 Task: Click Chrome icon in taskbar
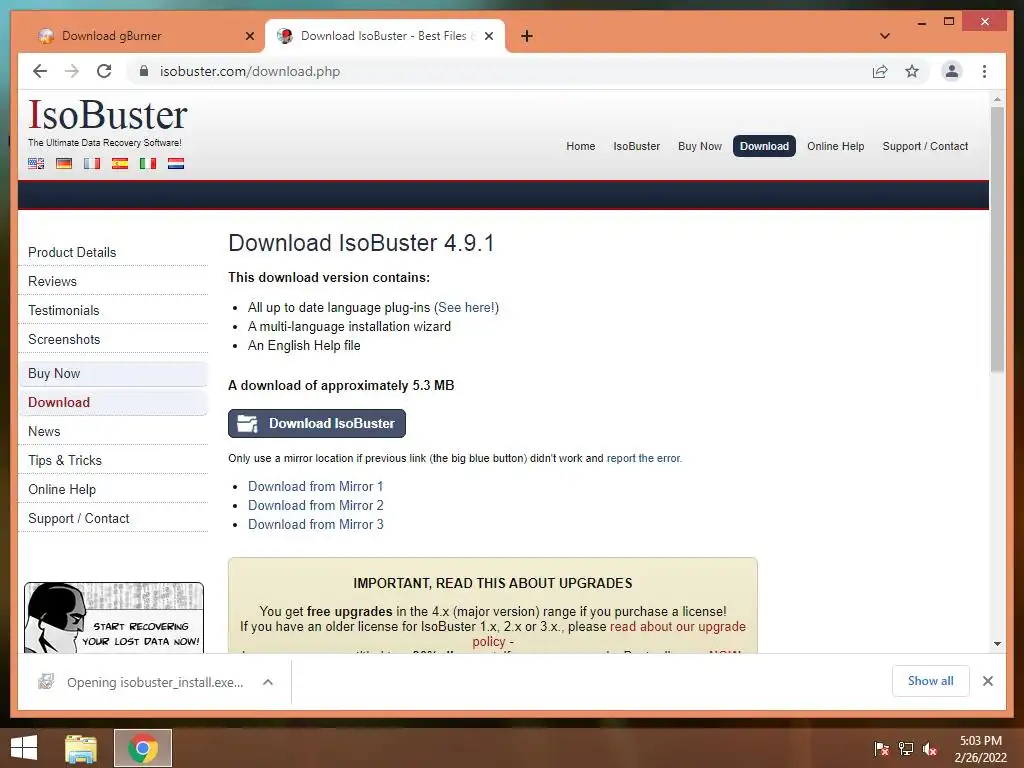coord(143,748)
